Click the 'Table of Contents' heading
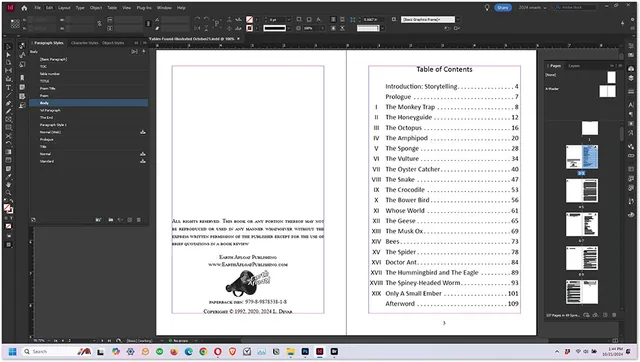Screen dimensions: 640x362 click(444, 69)
